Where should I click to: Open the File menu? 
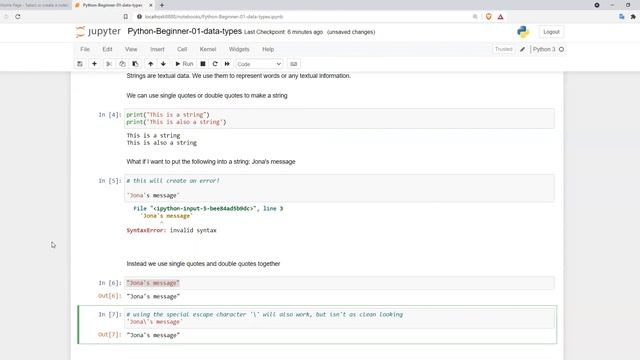pyautogui.click(x=85, y=49)
